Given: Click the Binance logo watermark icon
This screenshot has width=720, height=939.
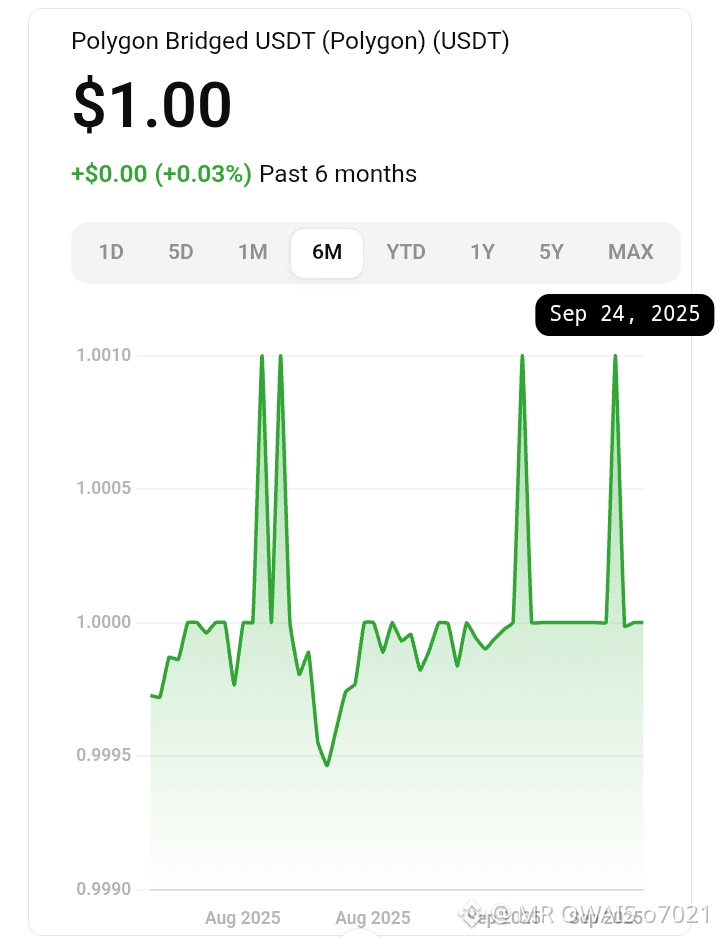Looking at the screenshot, I should point(473,914).
